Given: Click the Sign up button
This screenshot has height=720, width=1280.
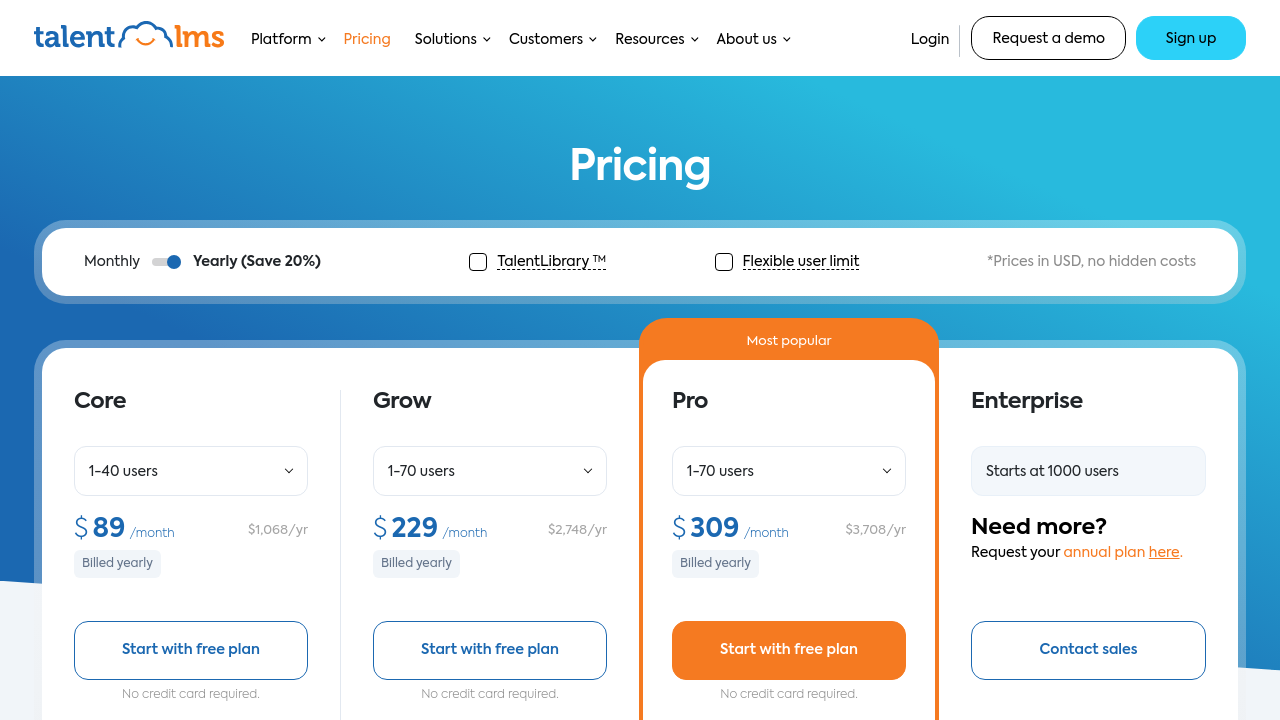Looking at the screenshot, I should point(1191,38).
